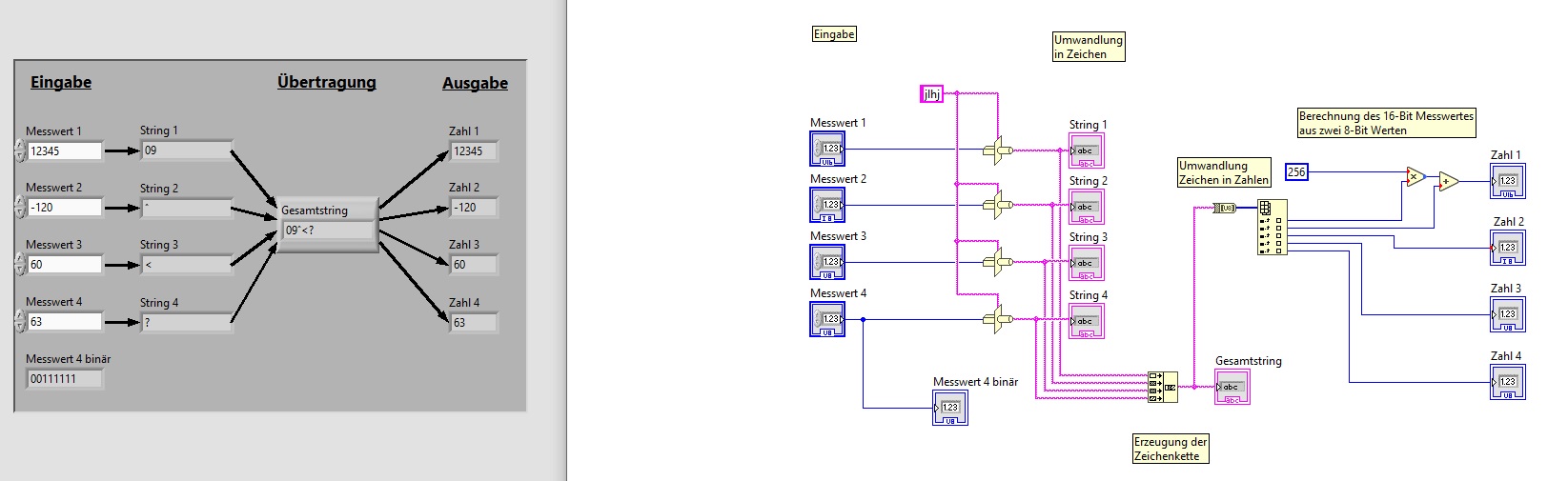This screenshot has height=481, width=1568.
Task: Click the Zahl 4 indicator showing 63
Action: pyautogui.click(x=473, y=322)
